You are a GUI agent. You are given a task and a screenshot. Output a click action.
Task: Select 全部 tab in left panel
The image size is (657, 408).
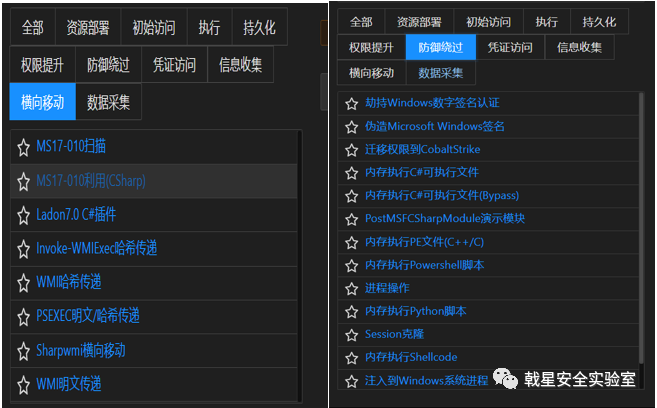(33, 27)
